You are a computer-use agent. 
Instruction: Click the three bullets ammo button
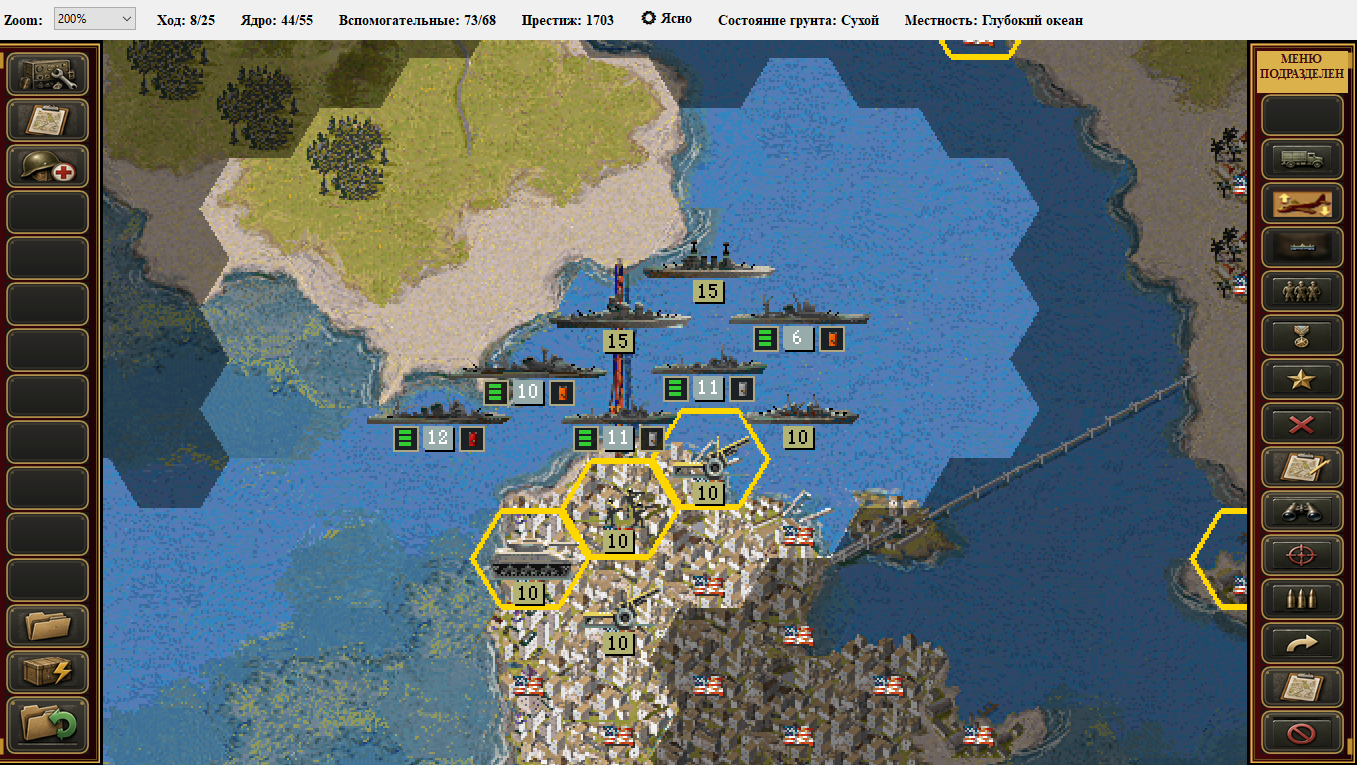[x=1301, y=599]
